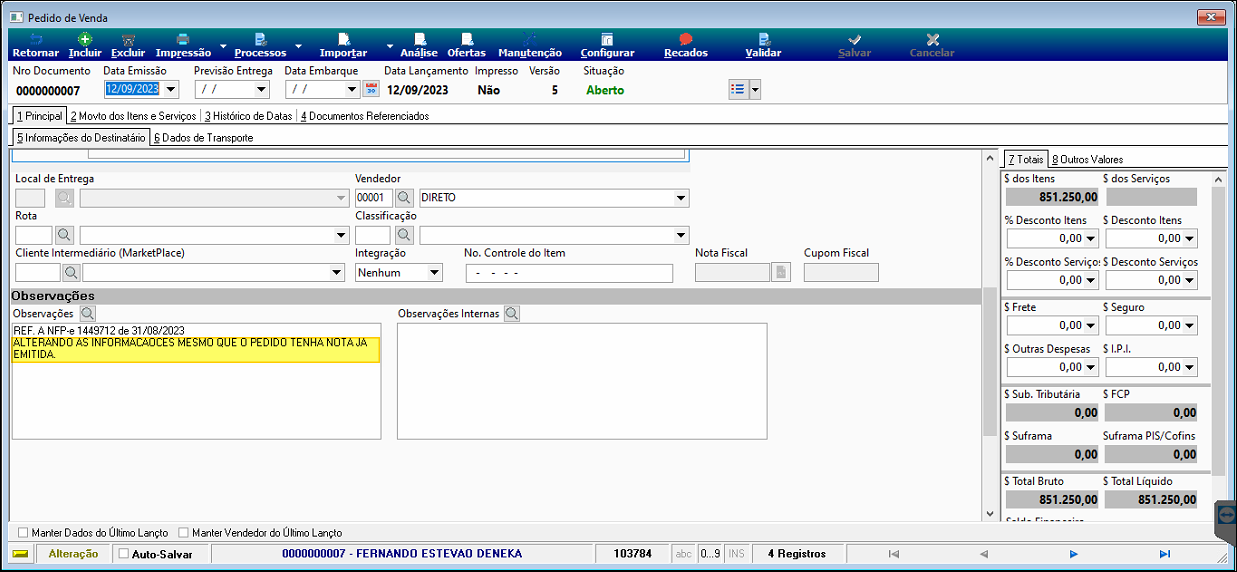The image size is (1237, 572).
Task: Open the $ Outras Despesas dropdown
Action: point(1091,367)
